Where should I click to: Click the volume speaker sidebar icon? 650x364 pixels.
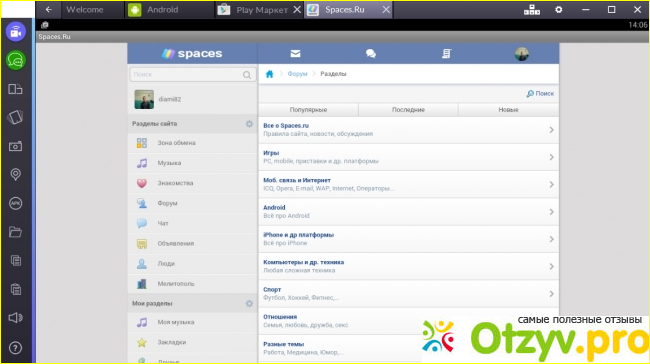pos(15,318)
